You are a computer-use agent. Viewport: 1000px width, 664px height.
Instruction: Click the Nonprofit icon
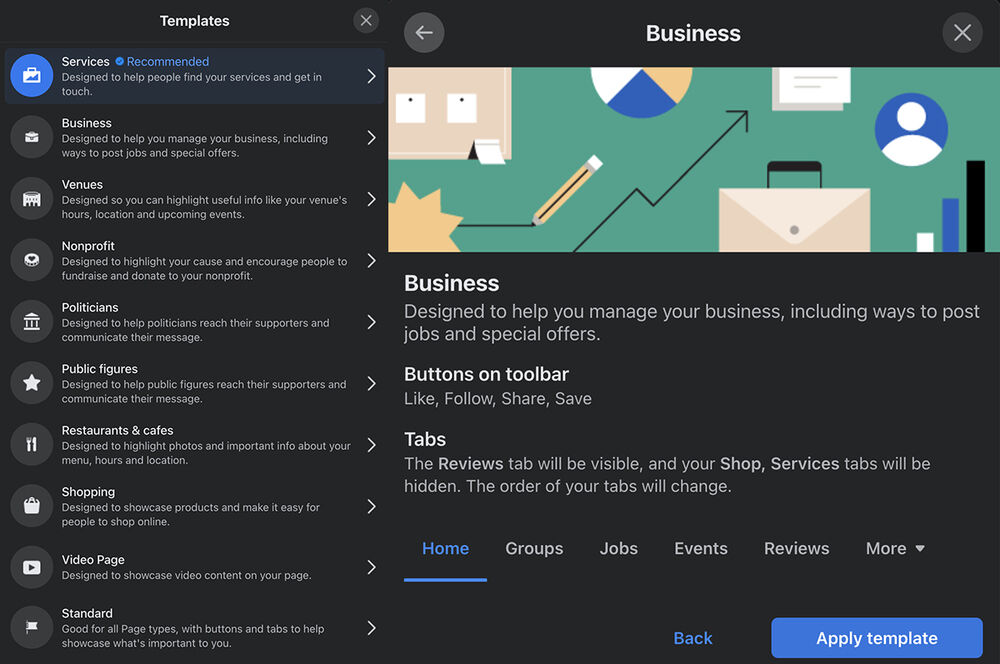[x=31, y=260]
